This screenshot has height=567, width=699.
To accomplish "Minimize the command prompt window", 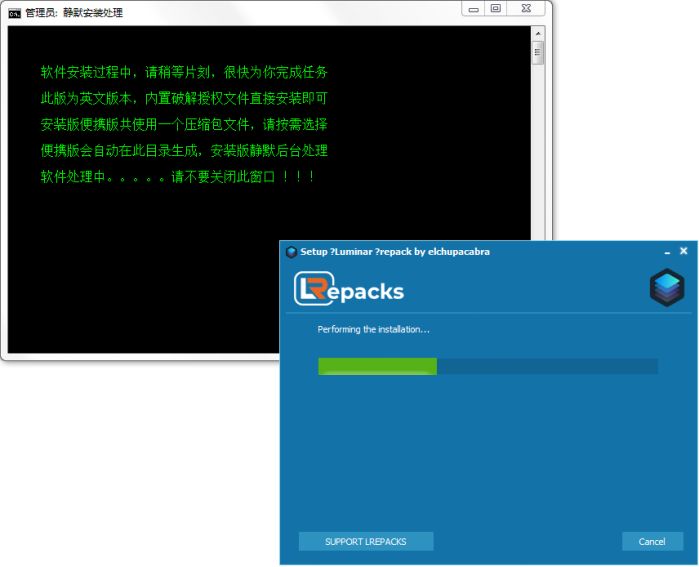I will [x=473, y=8].
